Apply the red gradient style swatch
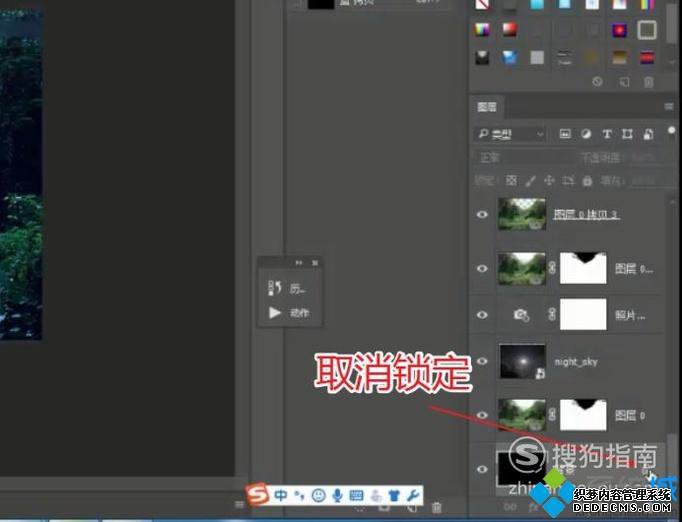The image size is (682, 522). click(x=510, y=30)
